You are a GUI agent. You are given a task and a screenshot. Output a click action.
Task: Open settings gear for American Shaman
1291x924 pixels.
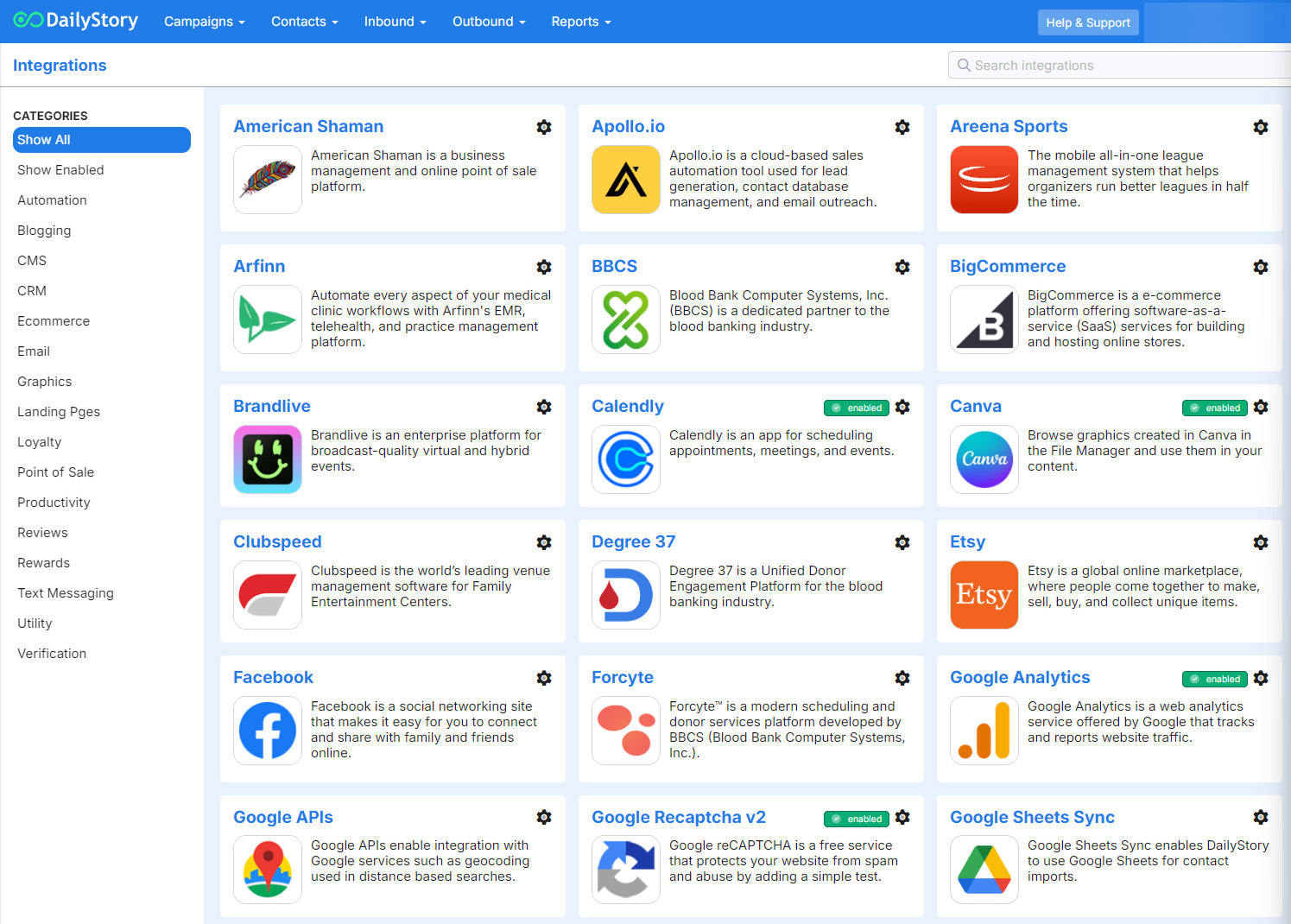pos(544,127)
